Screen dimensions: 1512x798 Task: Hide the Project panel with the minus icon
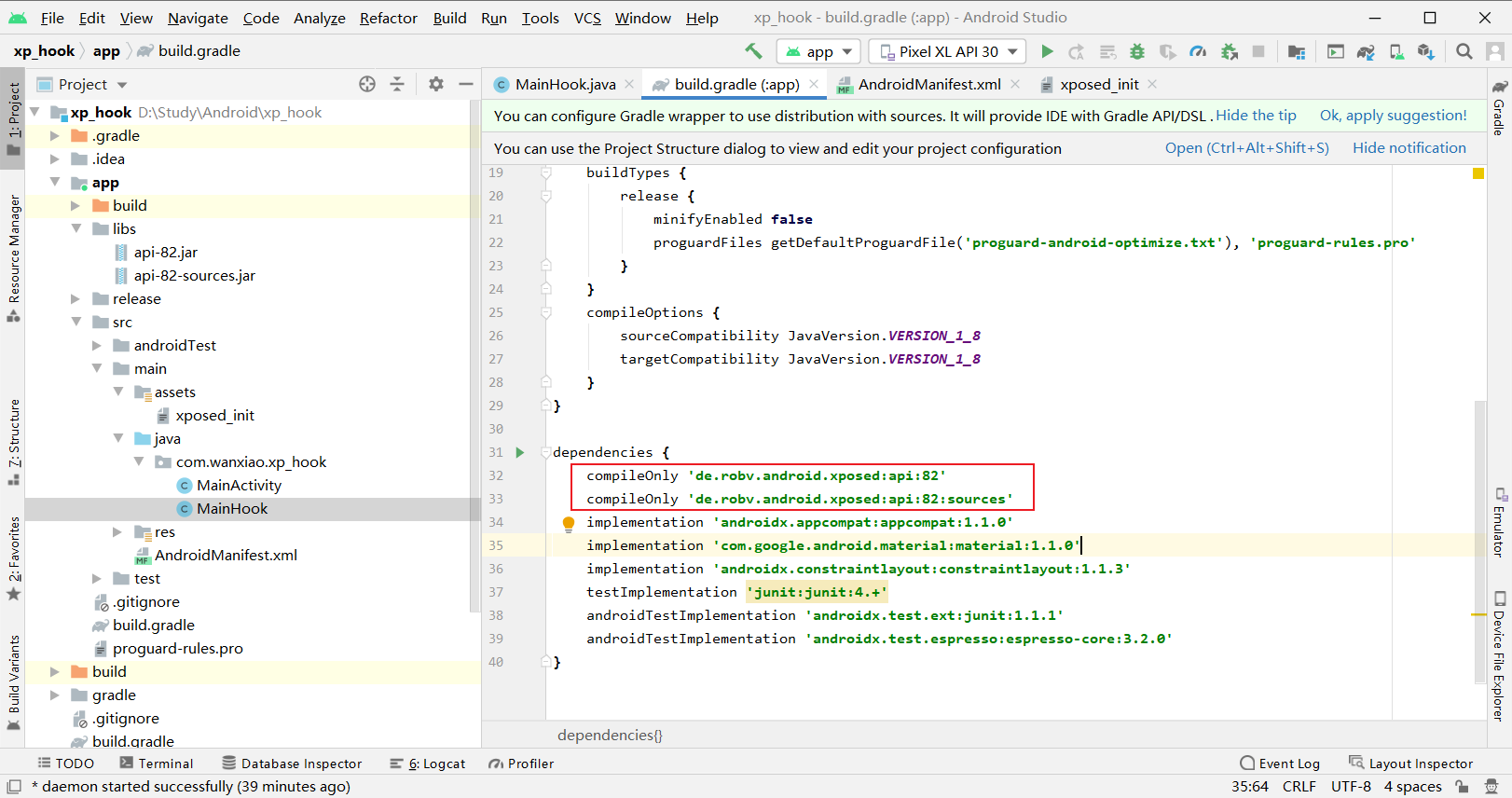[x=466, y=84]
